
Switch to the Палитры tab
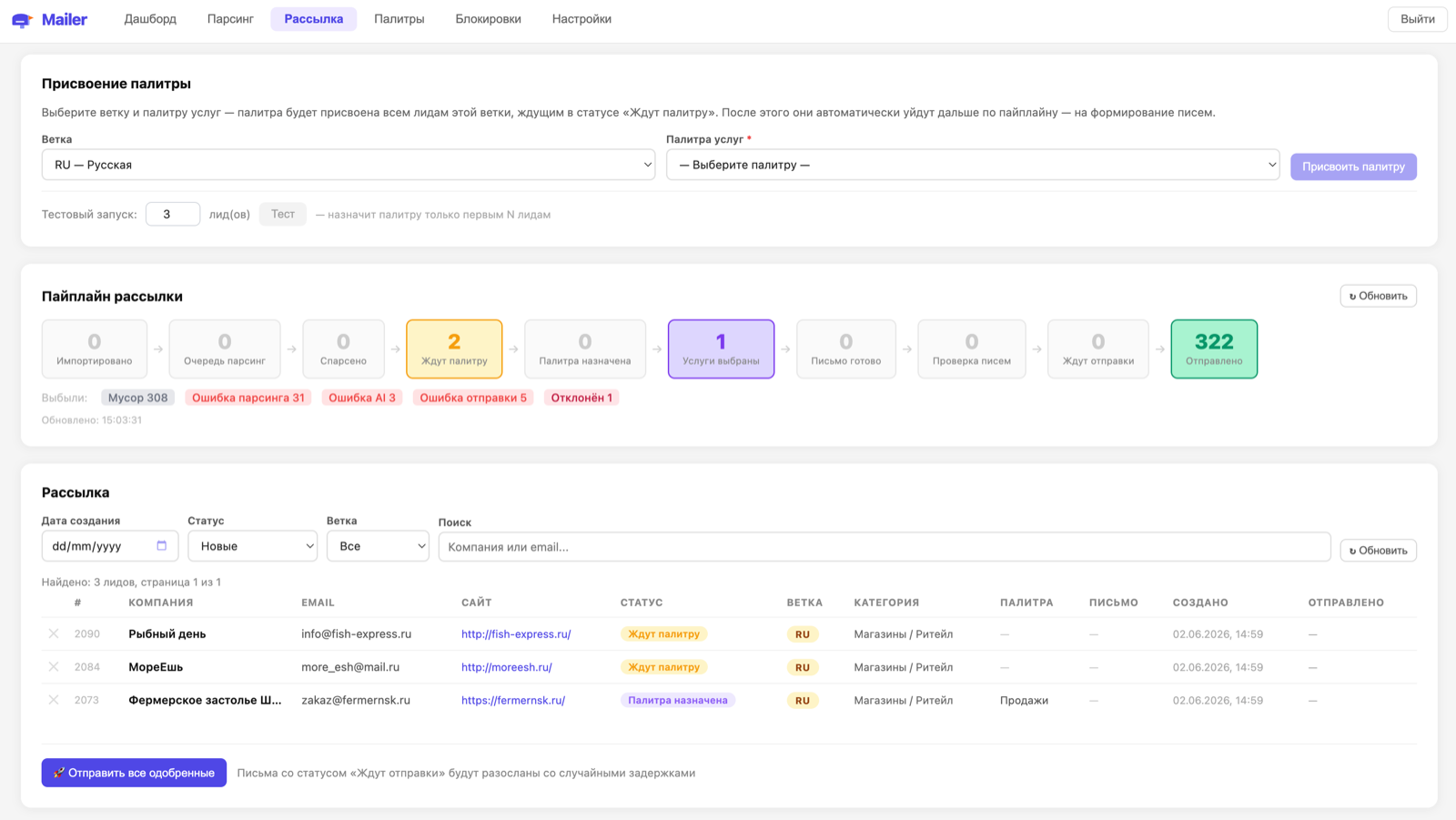[399, 19]
